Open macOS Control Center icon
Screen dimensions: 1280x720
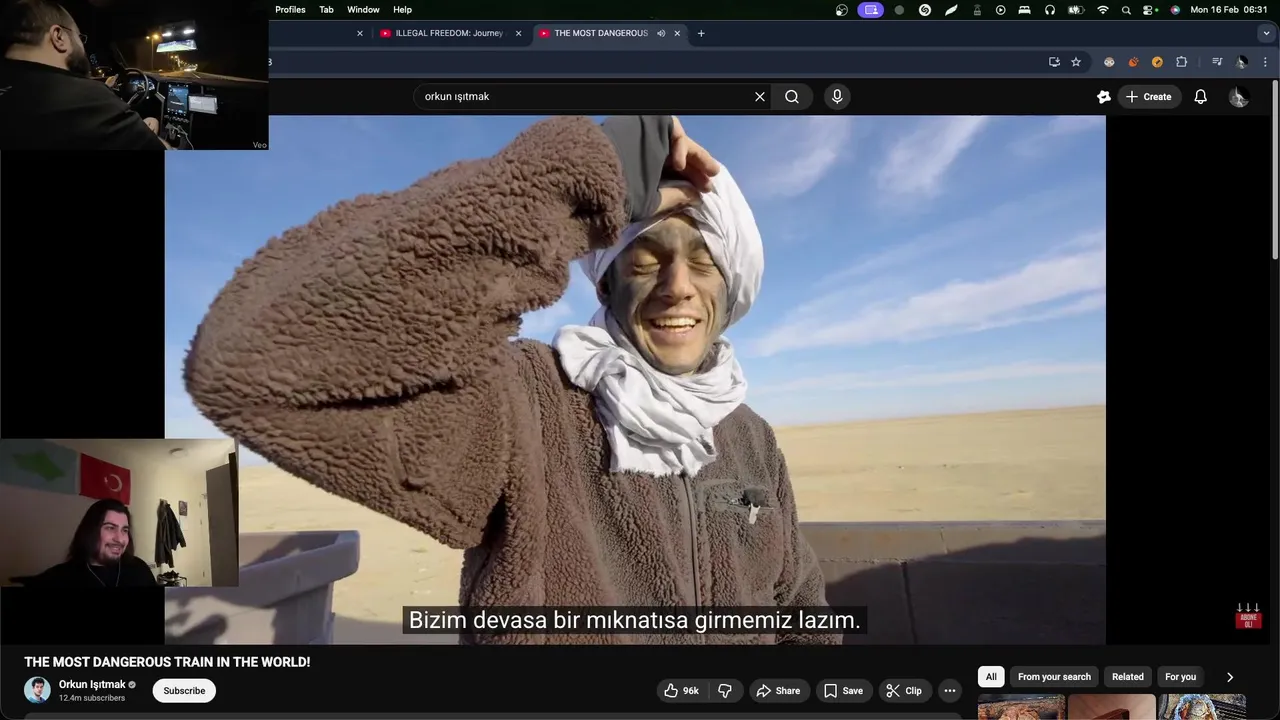(1150, 10)
